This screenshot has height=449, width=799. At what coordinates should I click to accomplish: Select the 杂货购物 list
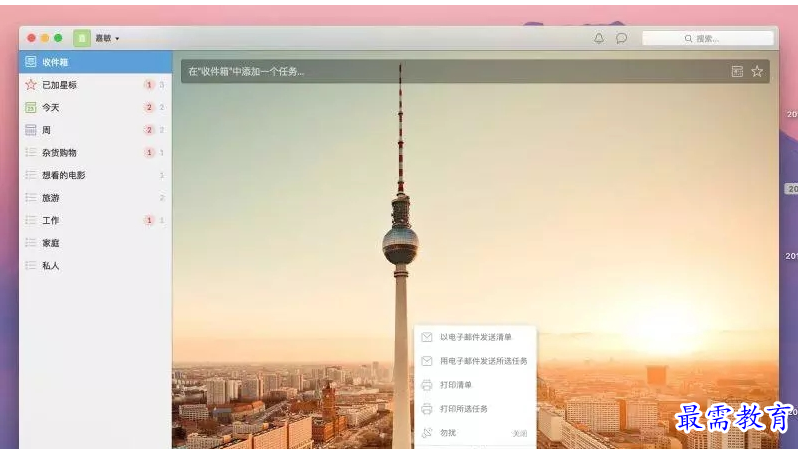(x=95, y=152)
